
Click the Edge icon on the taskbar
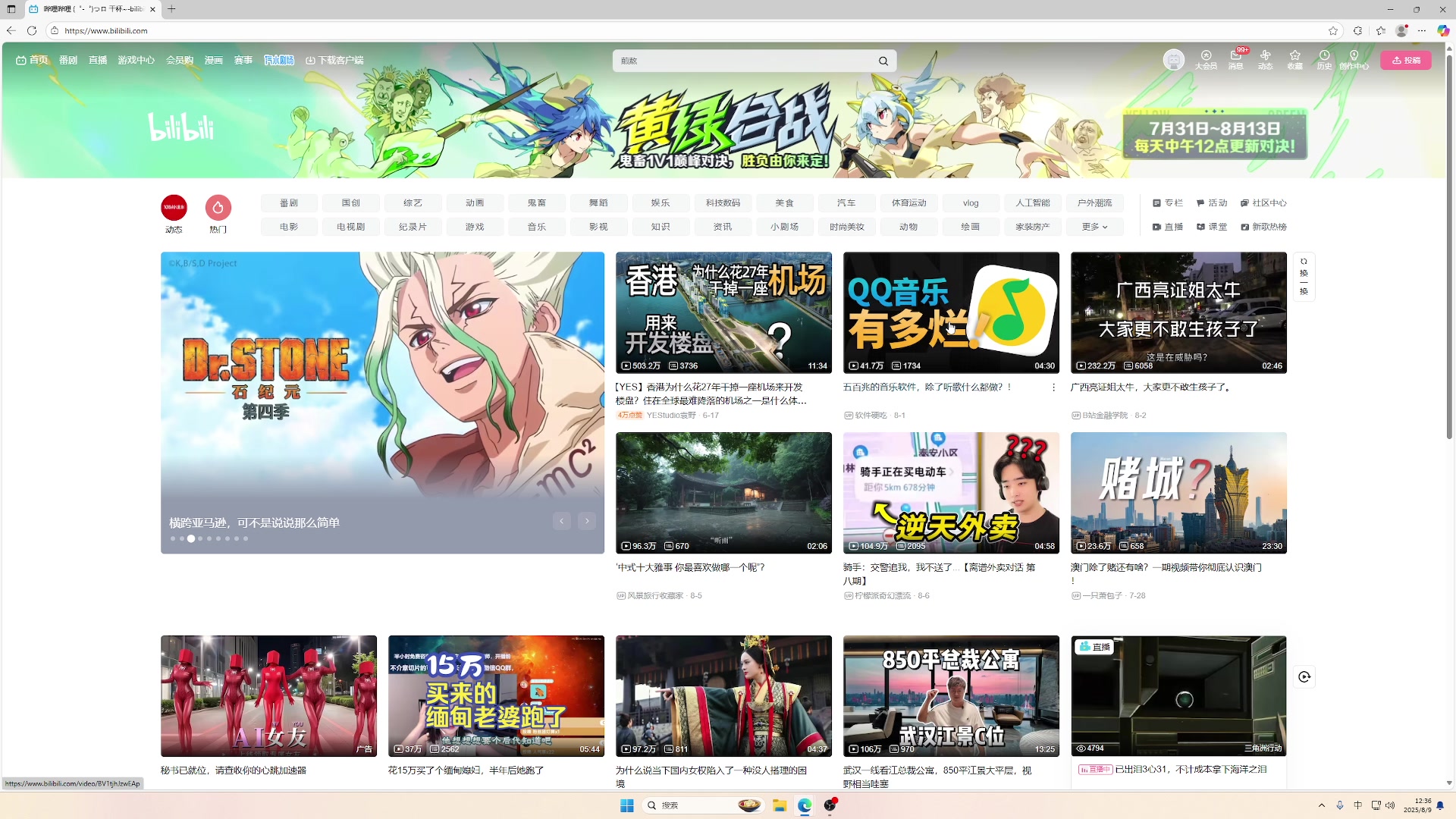click(x=805, y=805)
